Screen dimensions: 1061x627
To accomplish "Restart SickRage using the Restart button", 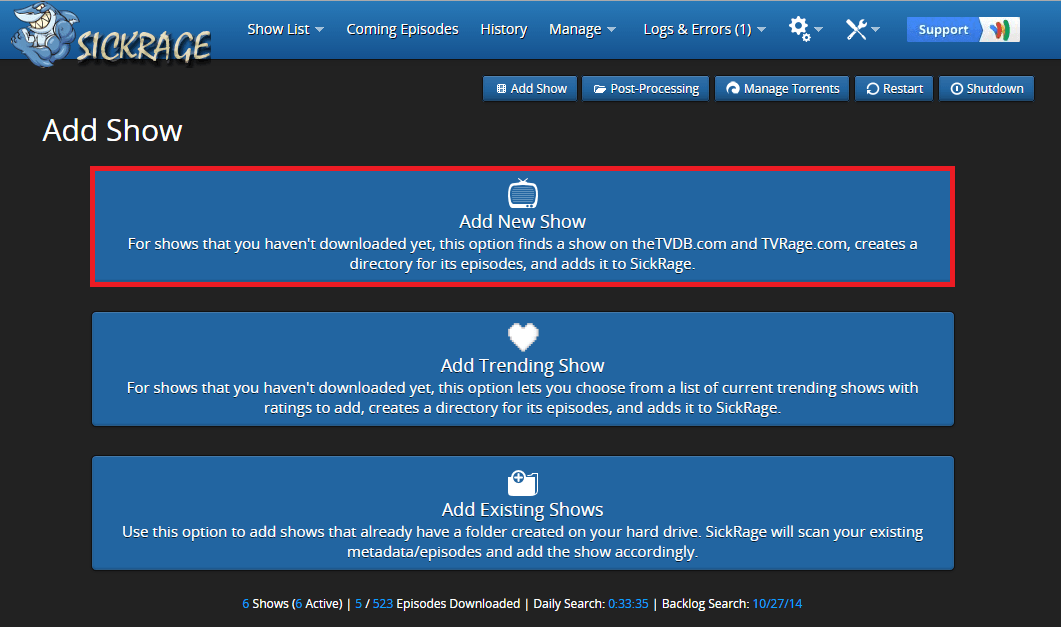I will tap(894, 89).
